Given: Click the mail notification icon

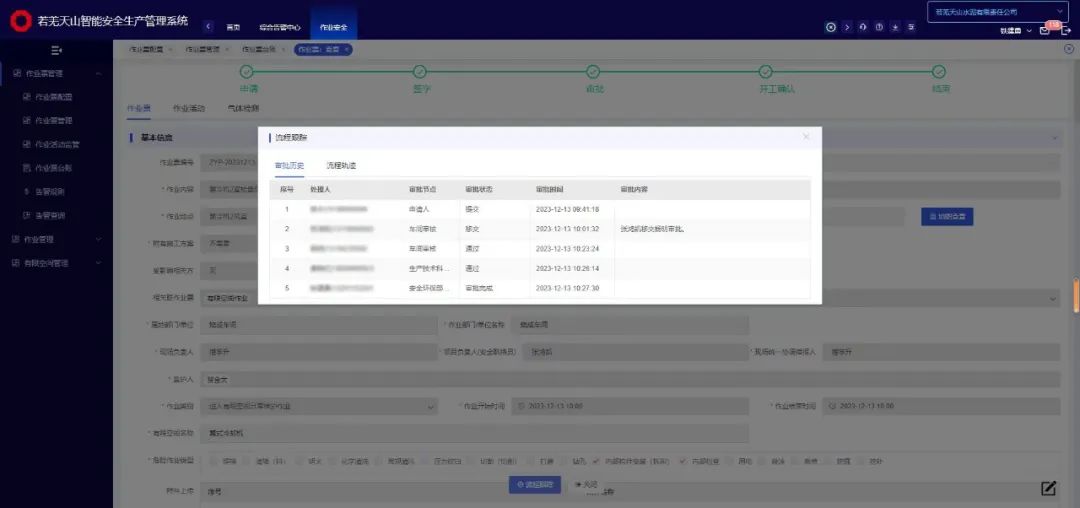Looking at the screenshot, I should [x=1045, y=30].
